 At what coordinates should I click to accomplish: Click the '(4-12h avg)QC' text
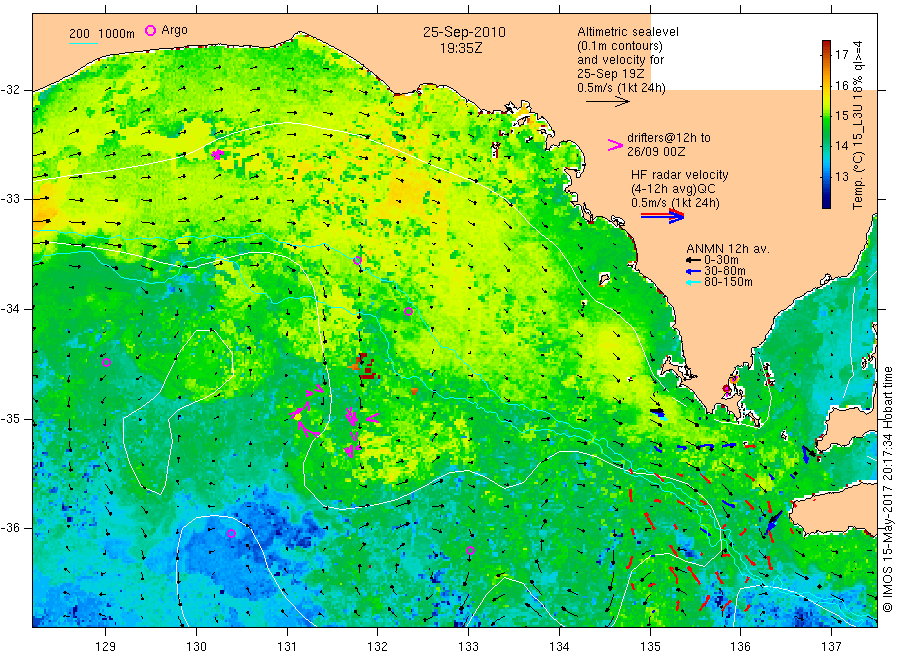click(673, 189)
